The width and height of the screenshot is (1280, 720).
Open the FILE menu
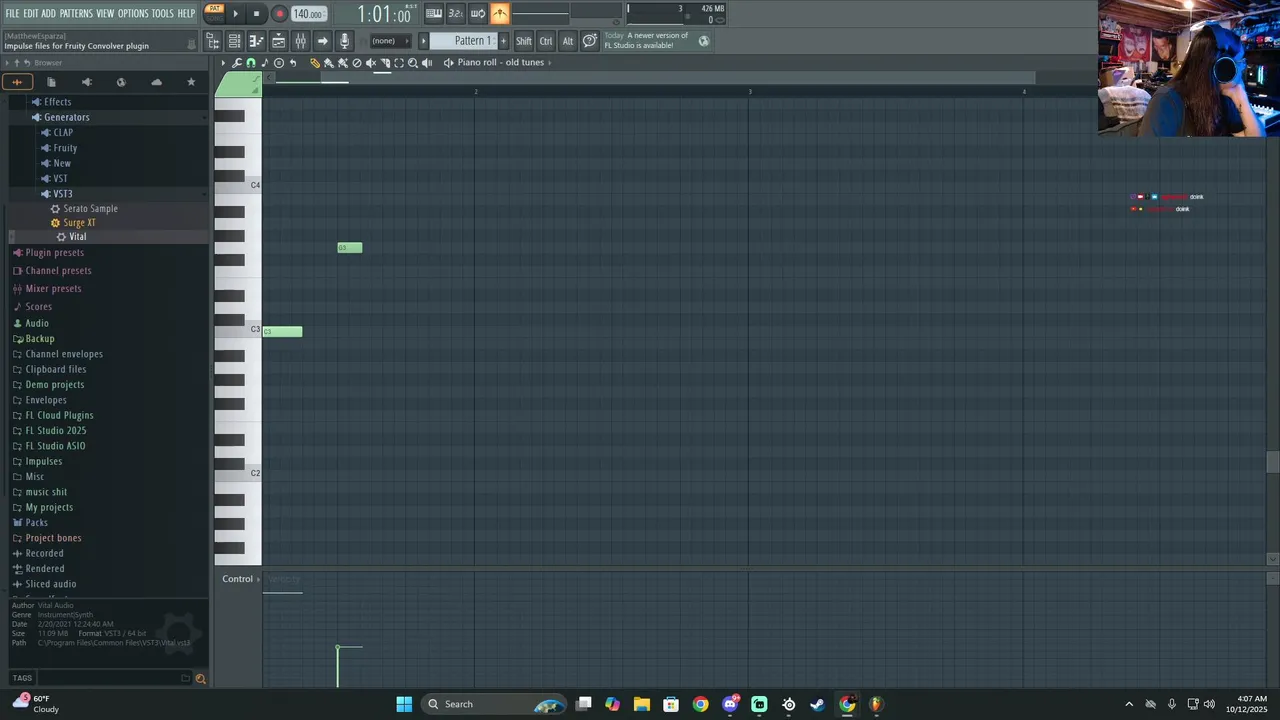tap(12, 13)
